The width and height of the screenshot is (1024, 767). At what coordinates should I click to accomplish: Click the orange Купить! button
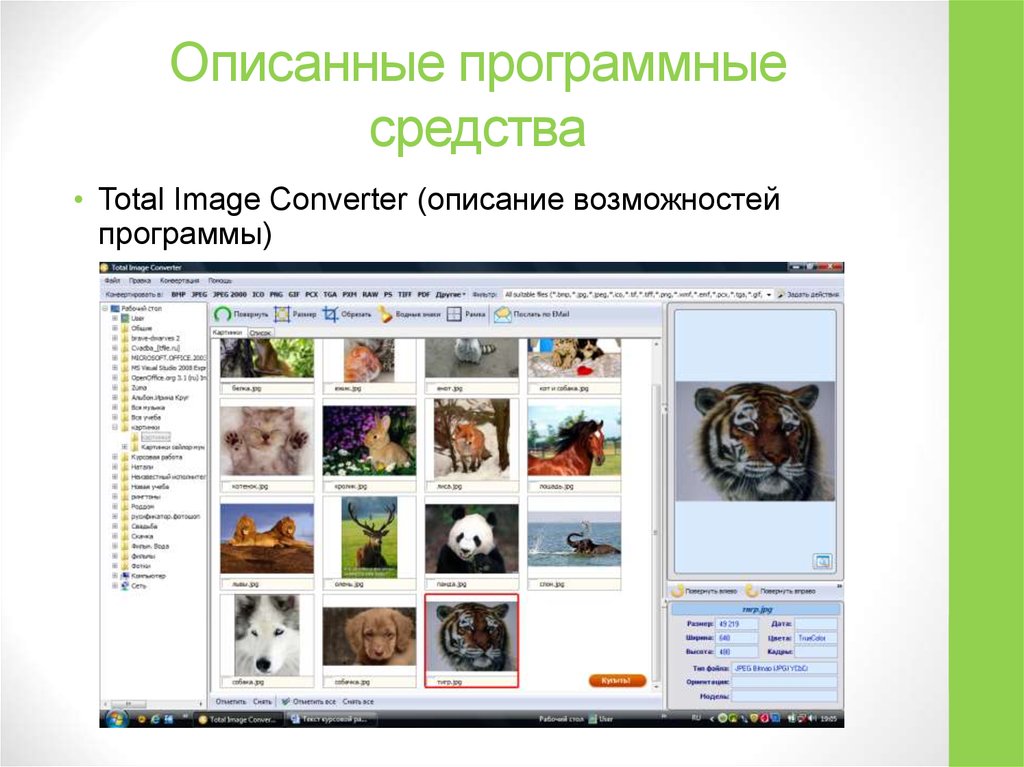(x=618, y=679)
